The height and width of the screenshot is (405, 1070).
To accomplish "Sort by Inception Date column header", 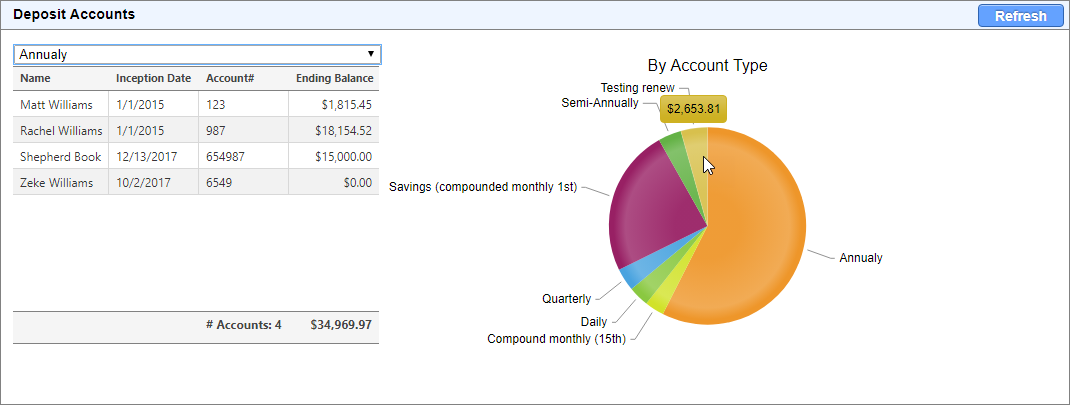I will 153,78.
